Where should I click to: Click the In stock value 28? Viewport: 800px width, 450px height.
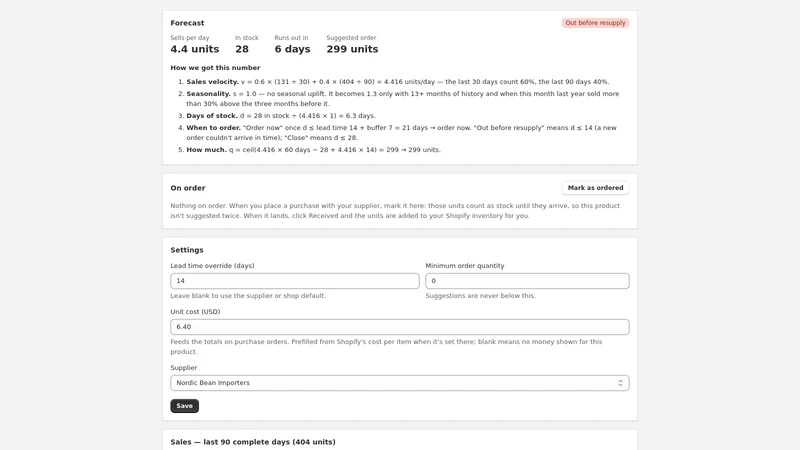pos(242,49)
